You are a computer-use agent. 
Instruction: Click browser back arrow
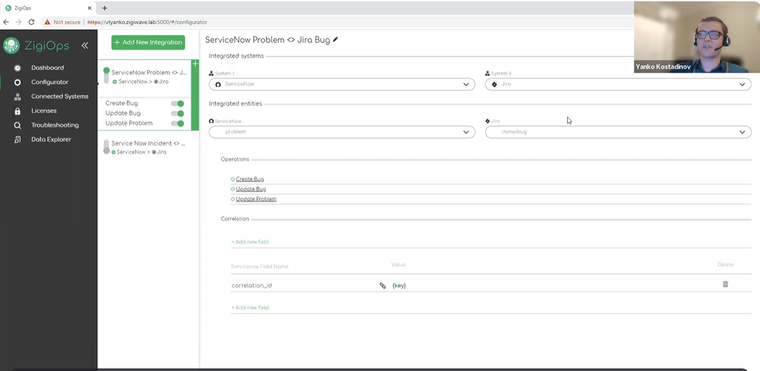(x=6, y=22)
